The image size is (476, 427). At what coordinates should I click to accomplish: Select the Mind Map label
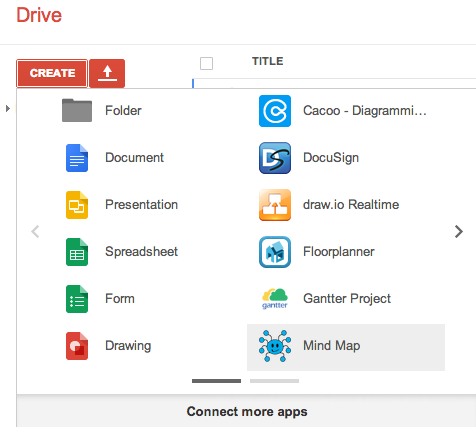pyautogui.click(x=331, y=346)
